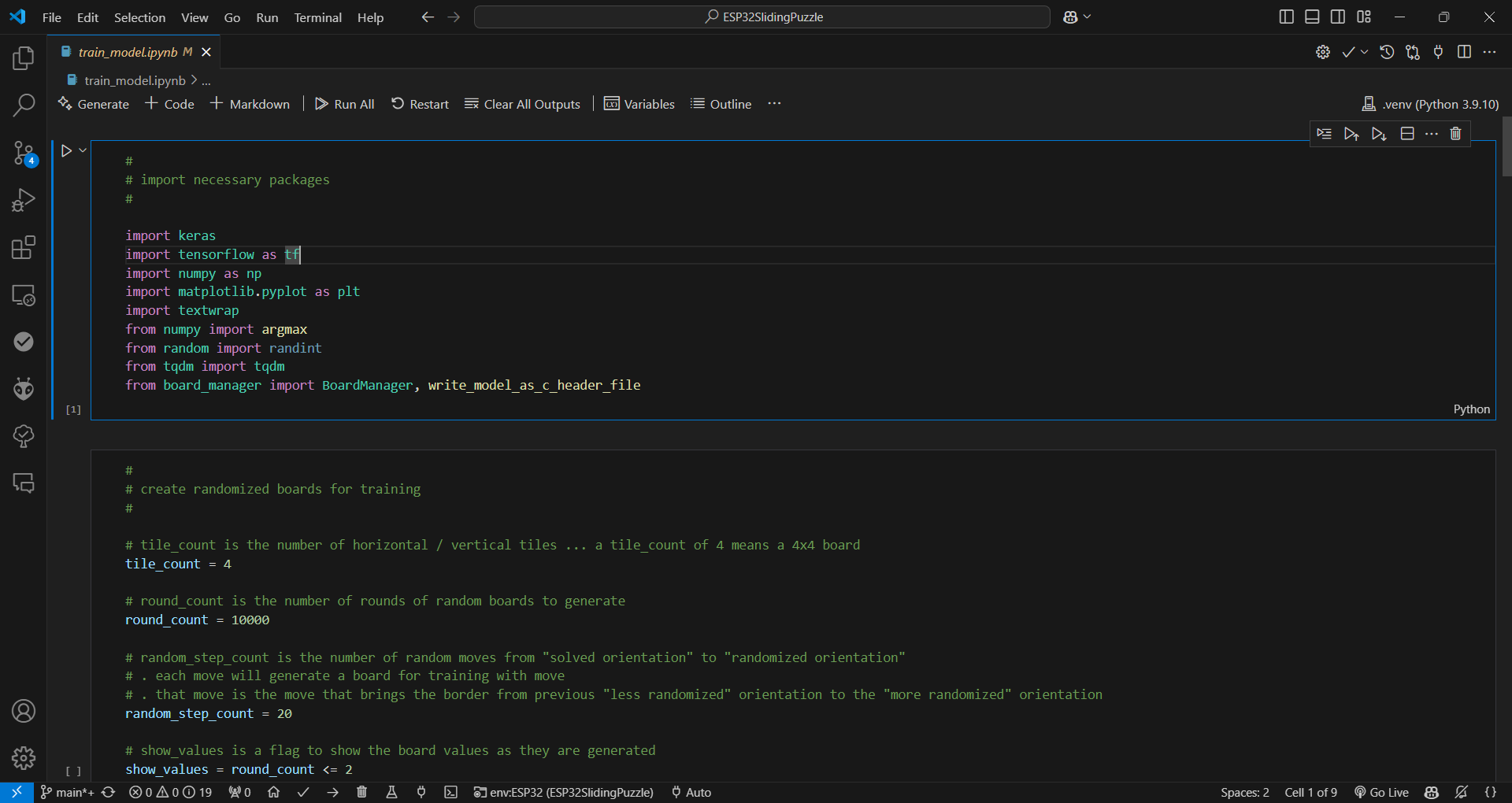Toggle Primary Side Bar layout button
This screenshot has width=1512, height=803.
1286,17
